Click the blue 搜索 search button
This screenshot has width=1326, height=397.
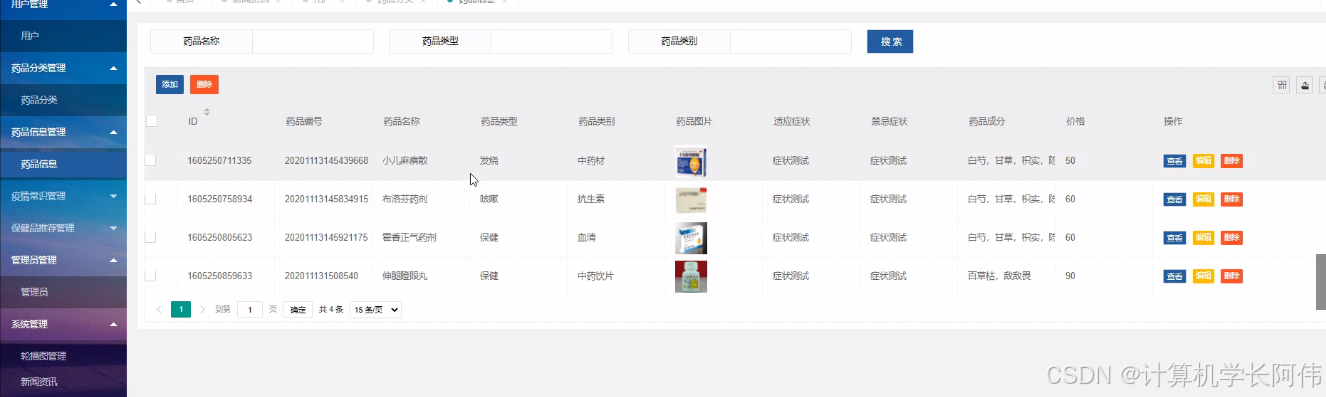(x=890, y=41)
